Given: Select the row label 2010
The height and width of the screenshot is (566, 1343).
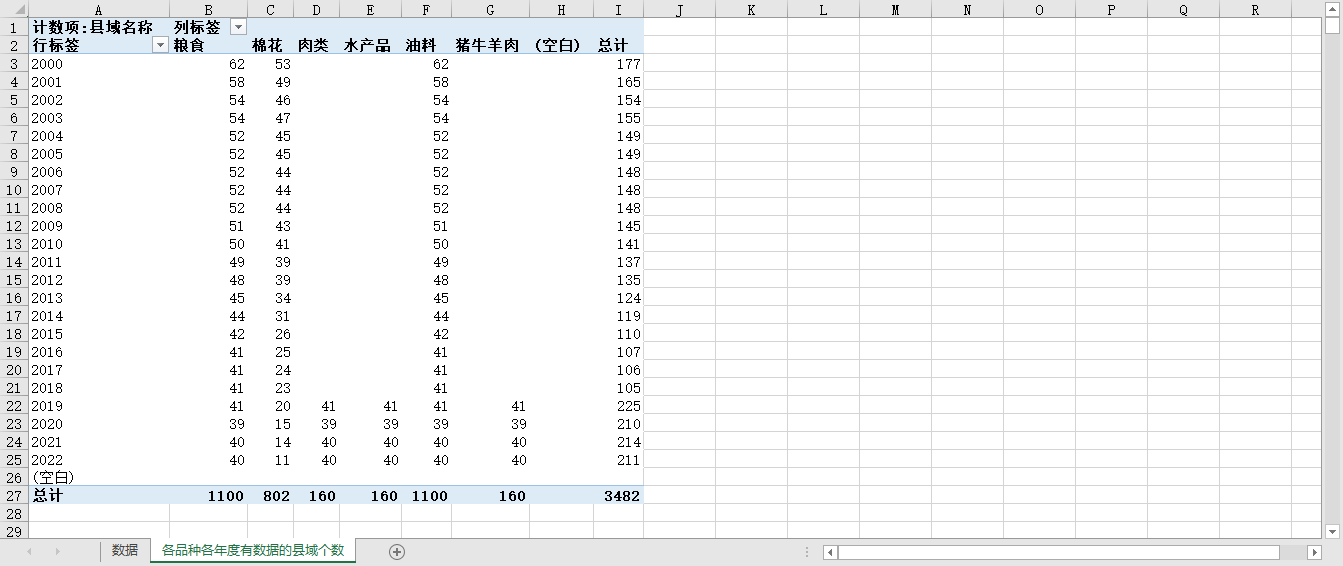Looking at the screenshot, I should [x=98, y=243].
